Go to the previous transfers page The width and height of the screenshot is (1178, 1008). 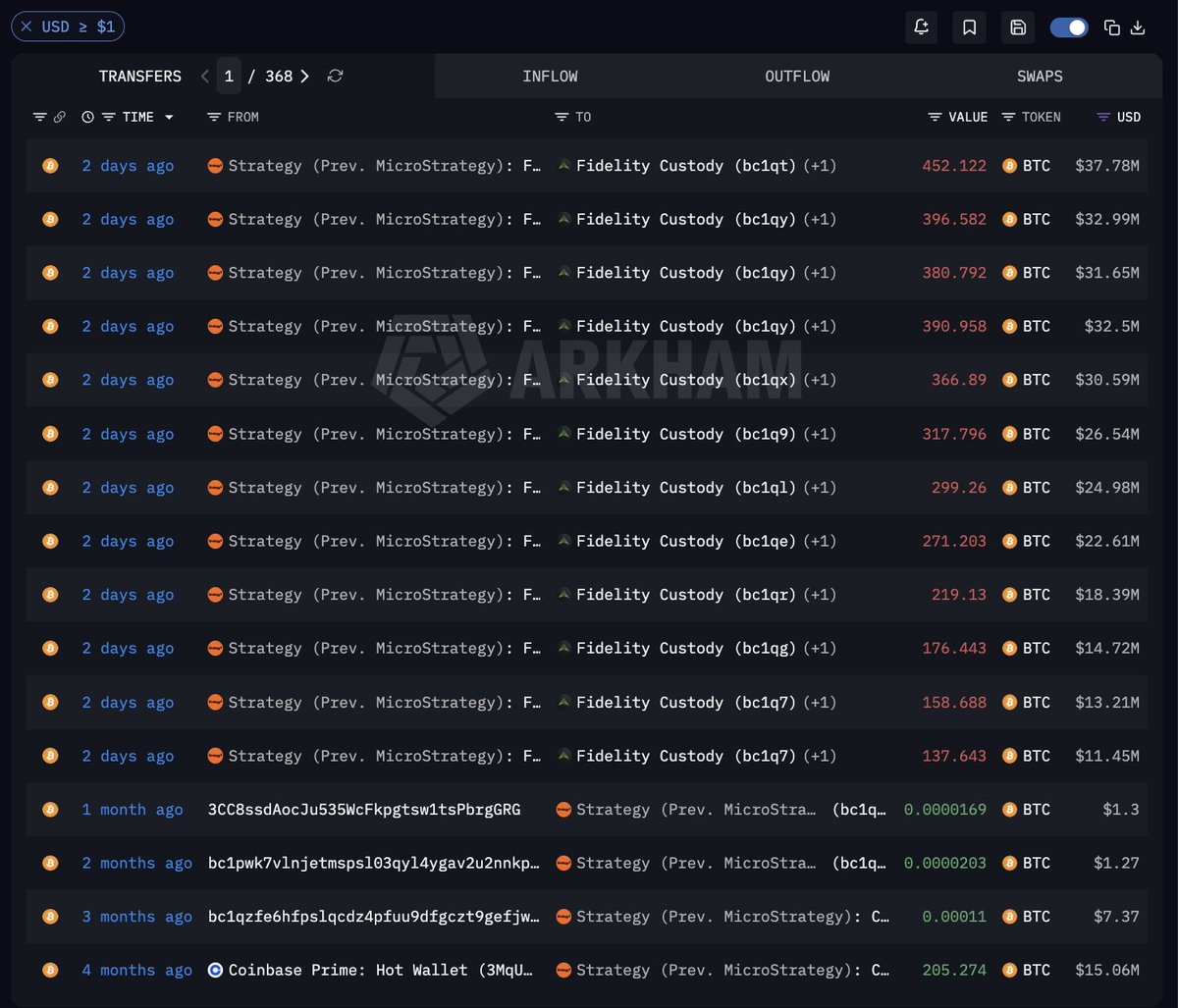204,77
